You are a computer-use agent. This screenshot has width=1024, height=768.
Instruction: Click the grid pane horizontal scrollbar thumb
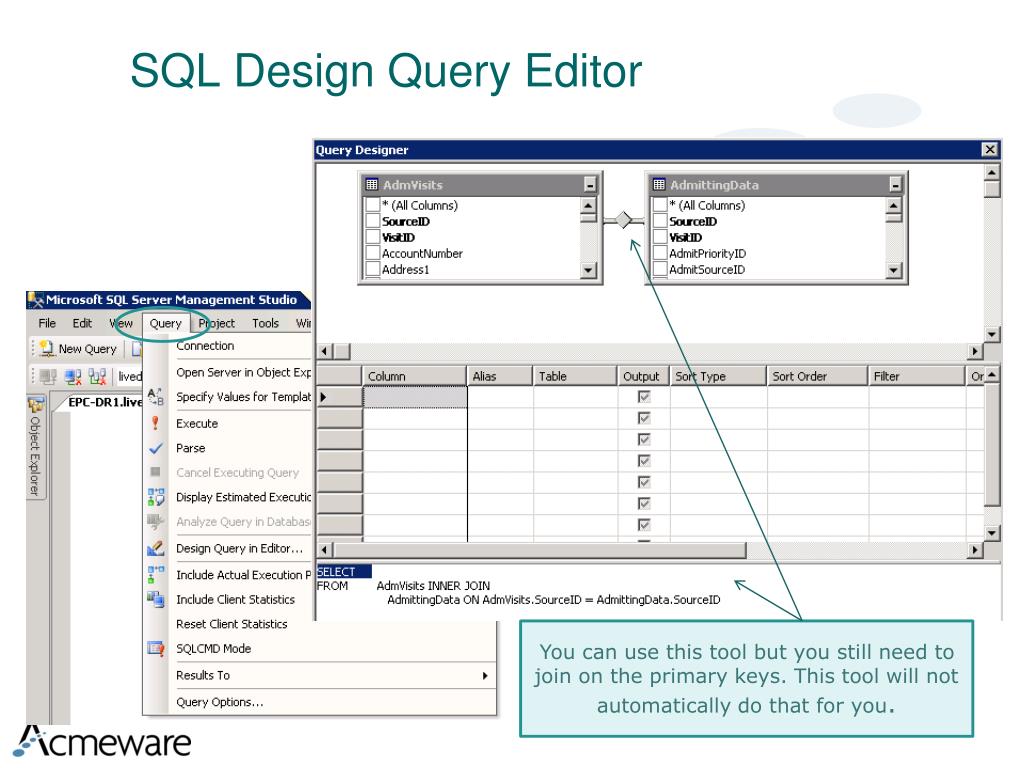pyautogui.click(x=539, y=549)
